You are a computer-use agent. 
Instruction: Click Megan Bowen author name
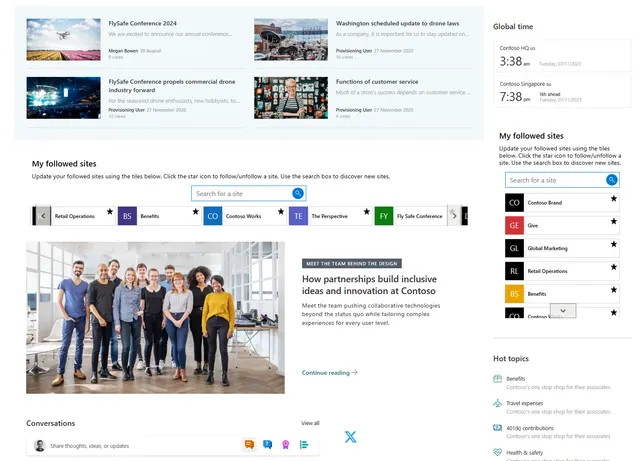pyautogui.click(x=123, y=51)
